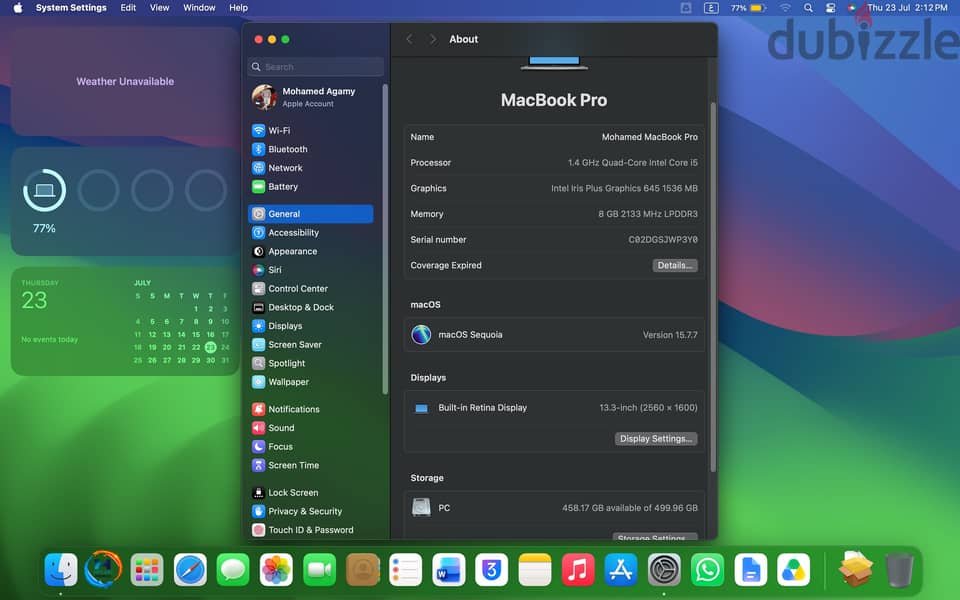
Task: Select Appearance in the sidebar
Action: 311,251
